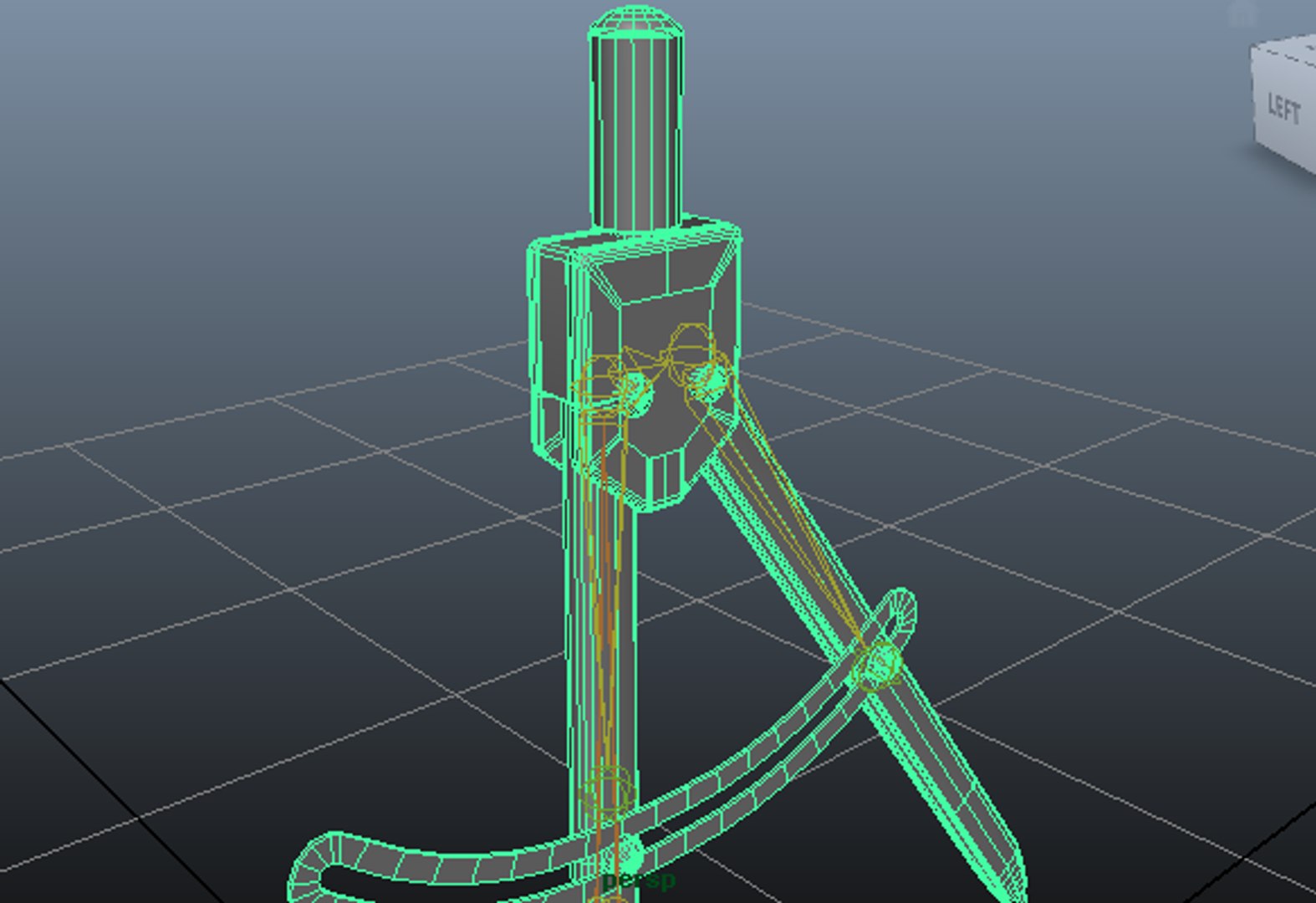Click the persp camera label
The image size is (1316, 903).
coord(639,880)
